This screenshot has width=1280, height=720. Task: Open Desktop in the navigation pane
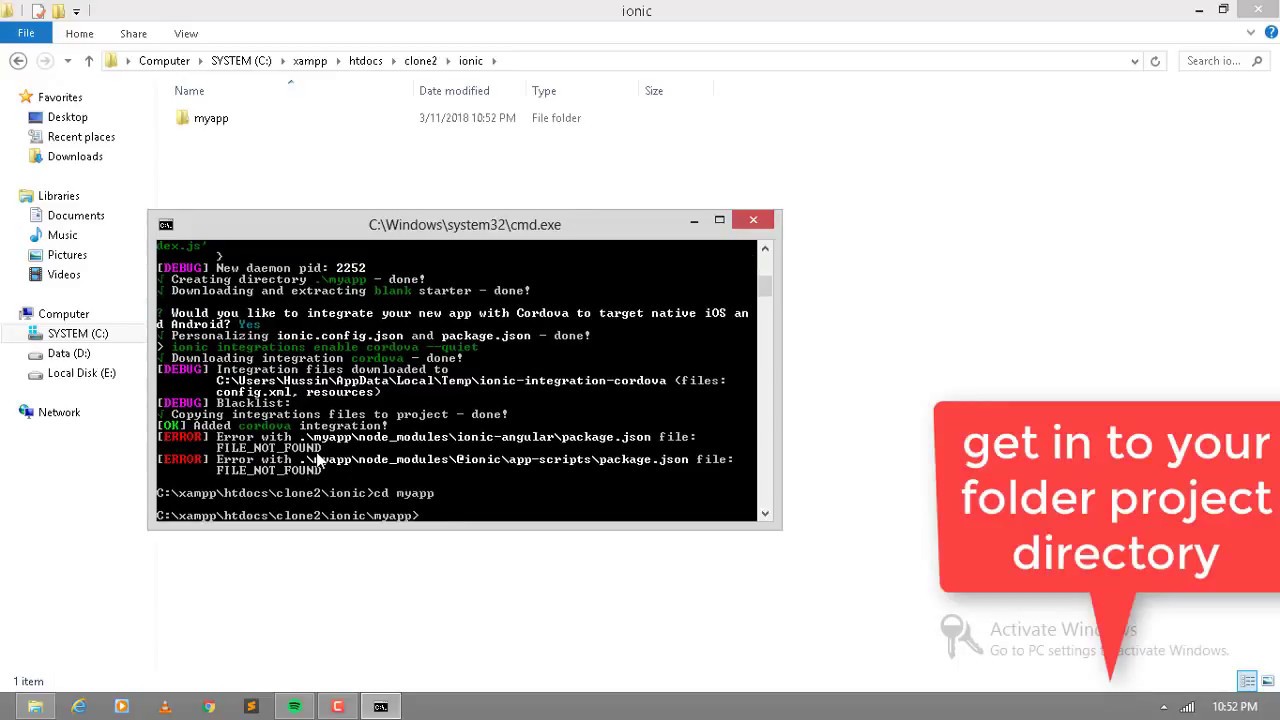pos(67,117)
